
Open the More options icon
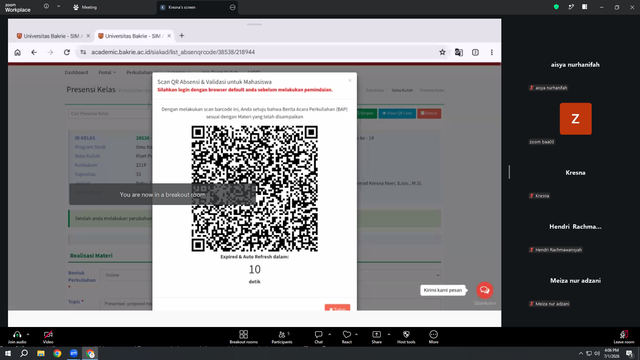(433, 334)
